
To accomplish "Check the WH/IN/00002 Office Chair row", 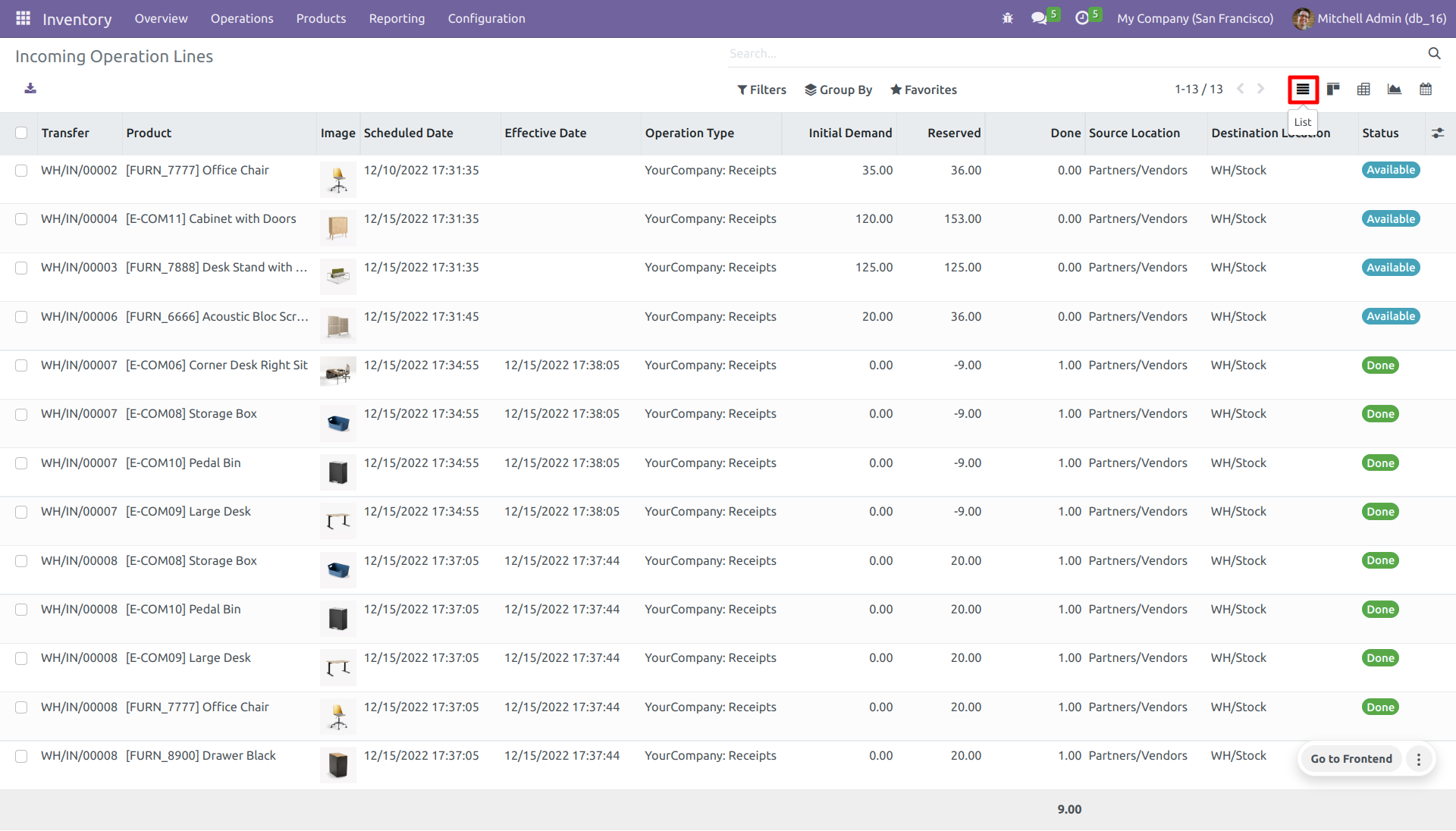I will pos(21,171).
